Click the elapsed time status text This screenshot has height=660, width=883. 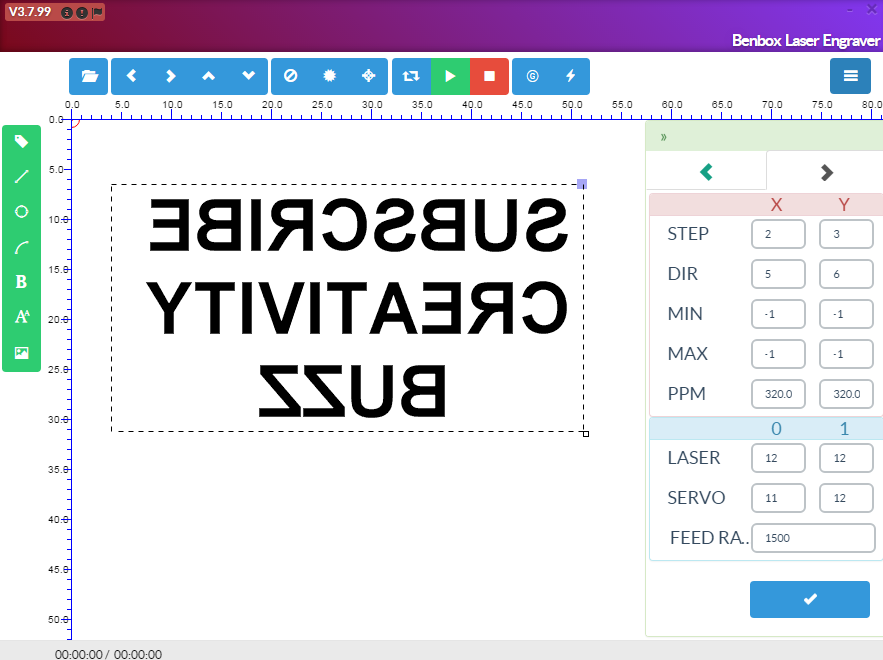[108, 654]
